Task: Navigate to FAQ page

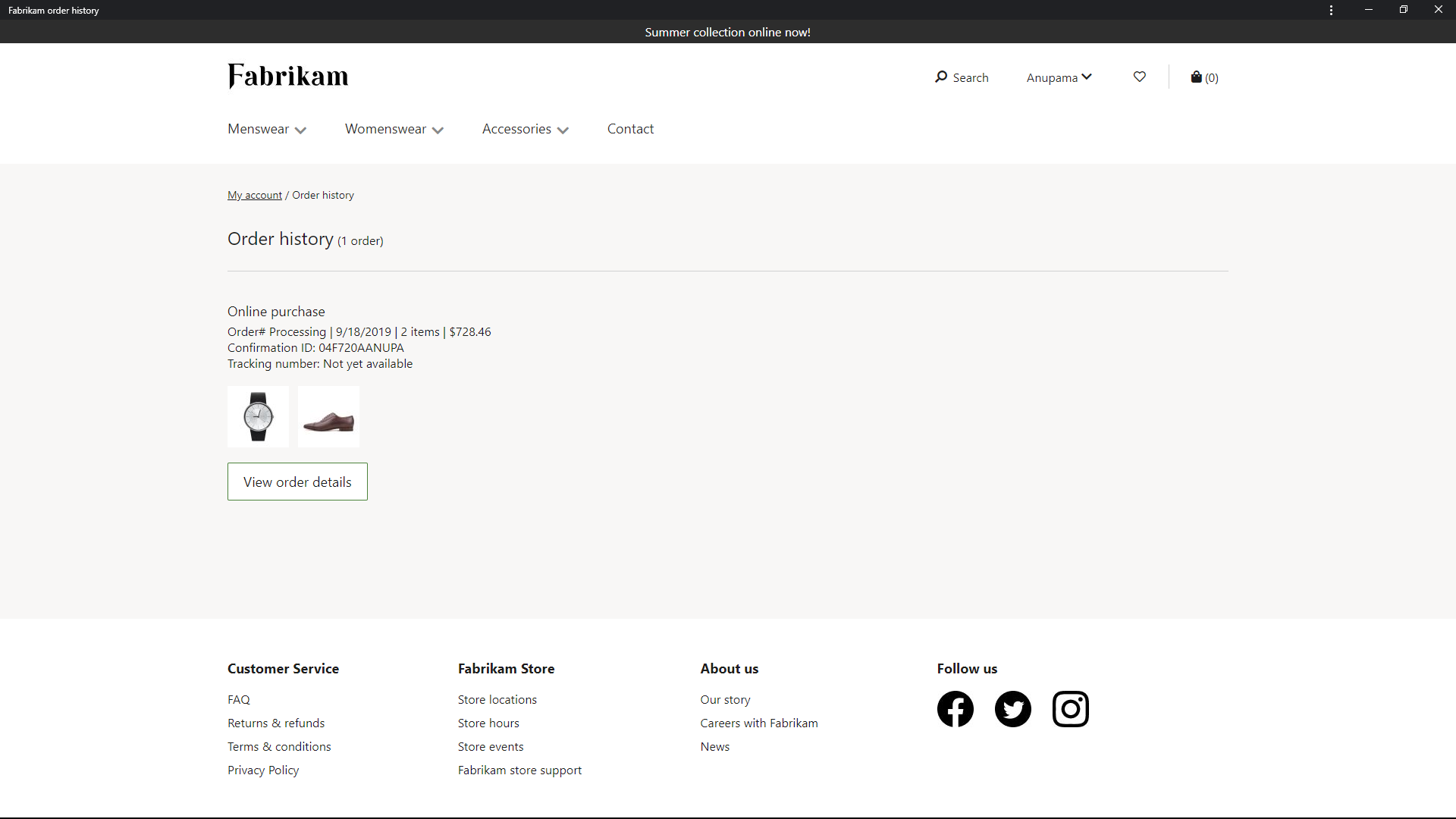Action: click(237, 698)
